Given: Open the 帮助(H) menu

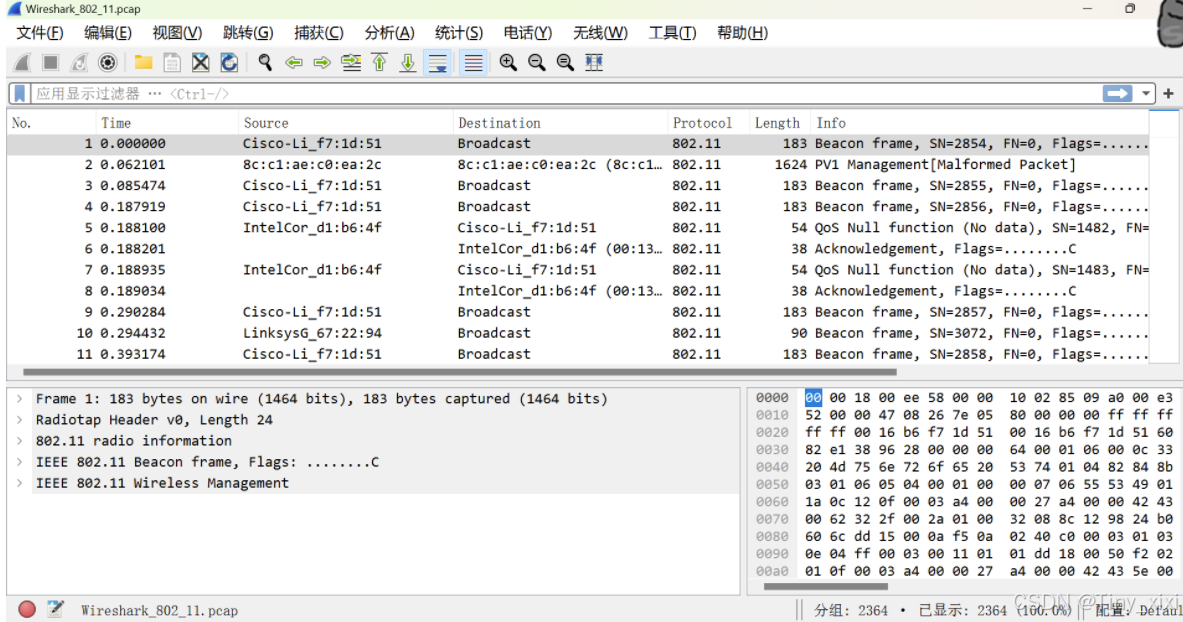Looking at the screenshot, I should pos(742,33).
